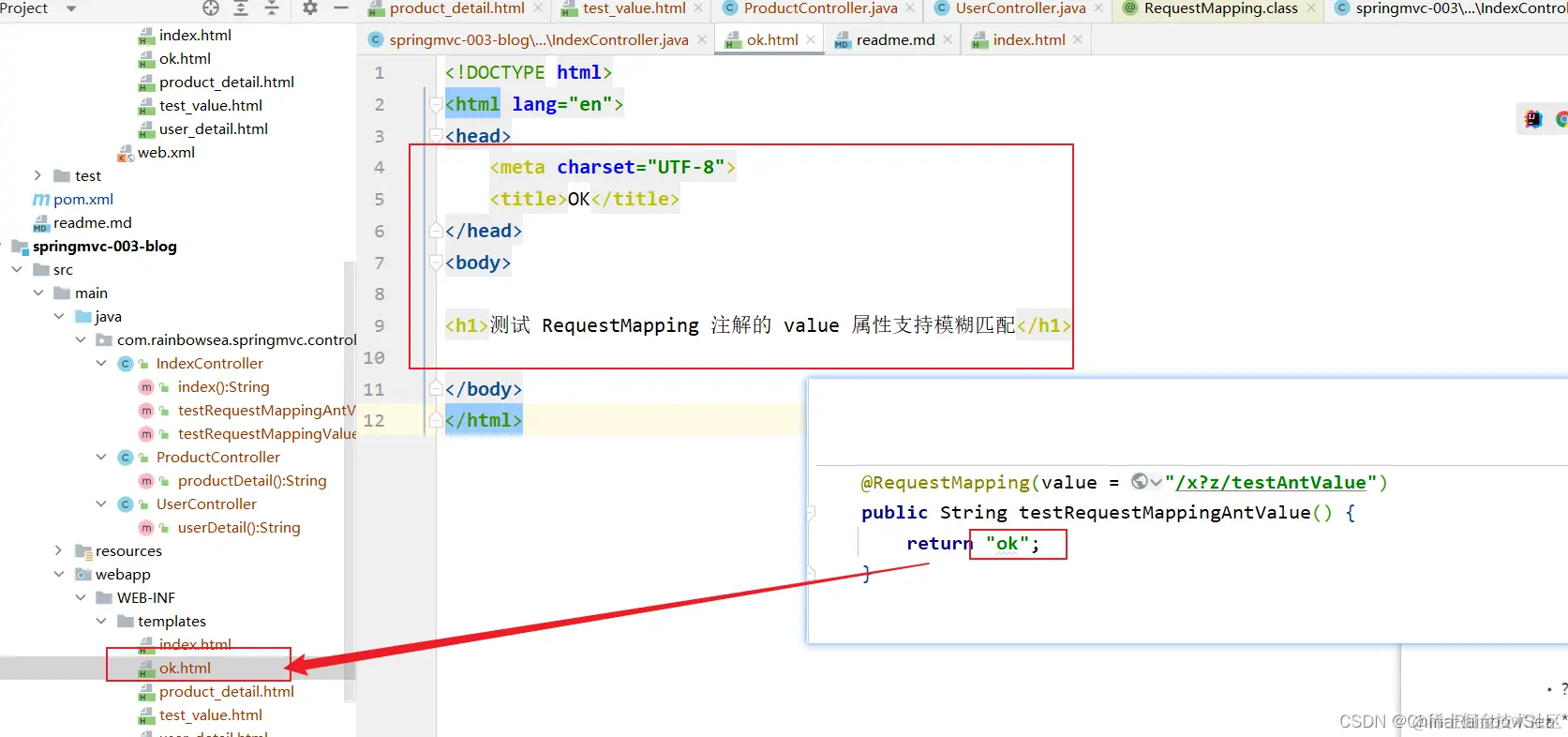1568x737 pixels.
Task: Click the folder icon of templates
Action: [x=126, y=622]
